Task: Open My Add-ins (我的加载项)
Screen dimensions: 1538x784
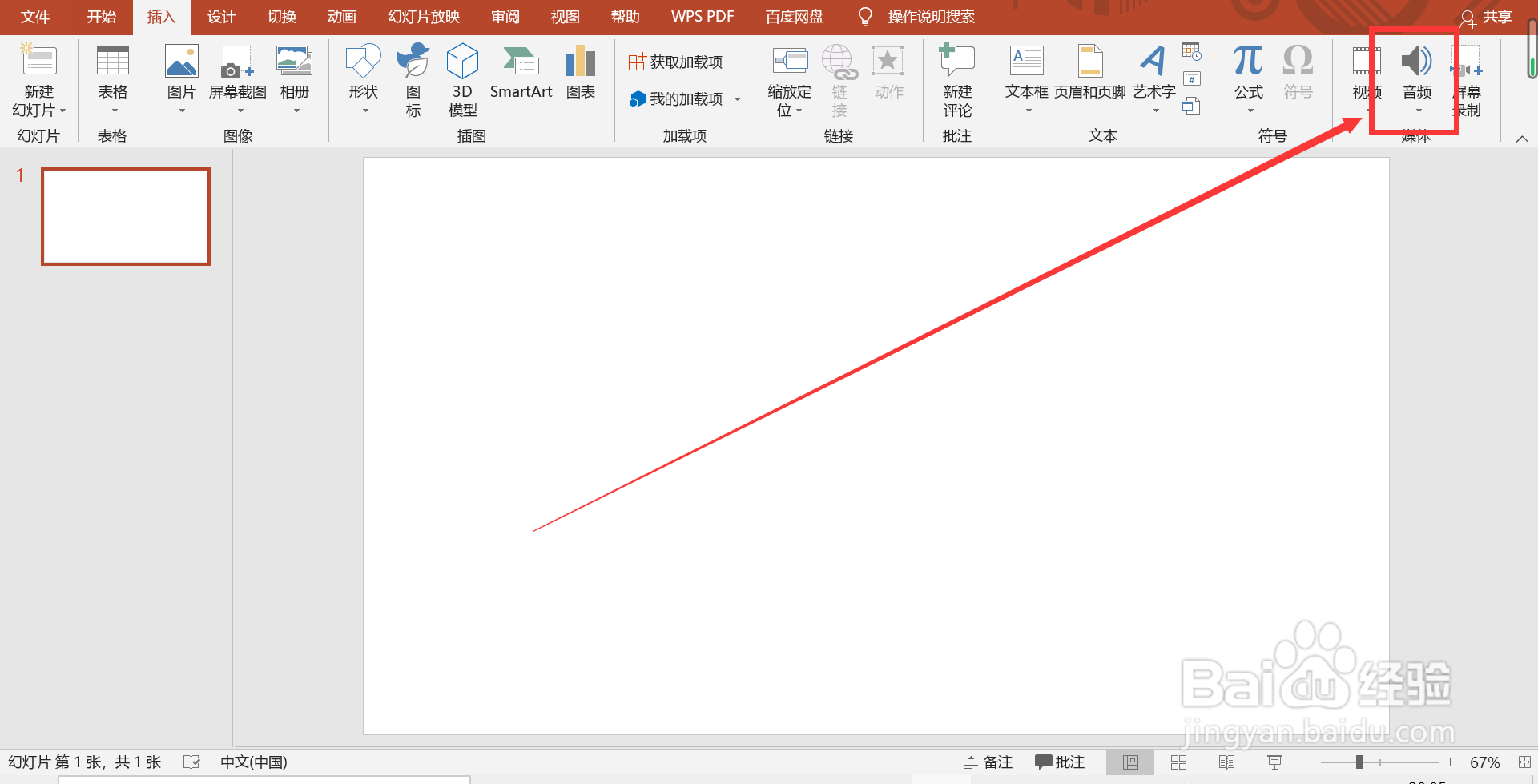Action: (675, 99)
